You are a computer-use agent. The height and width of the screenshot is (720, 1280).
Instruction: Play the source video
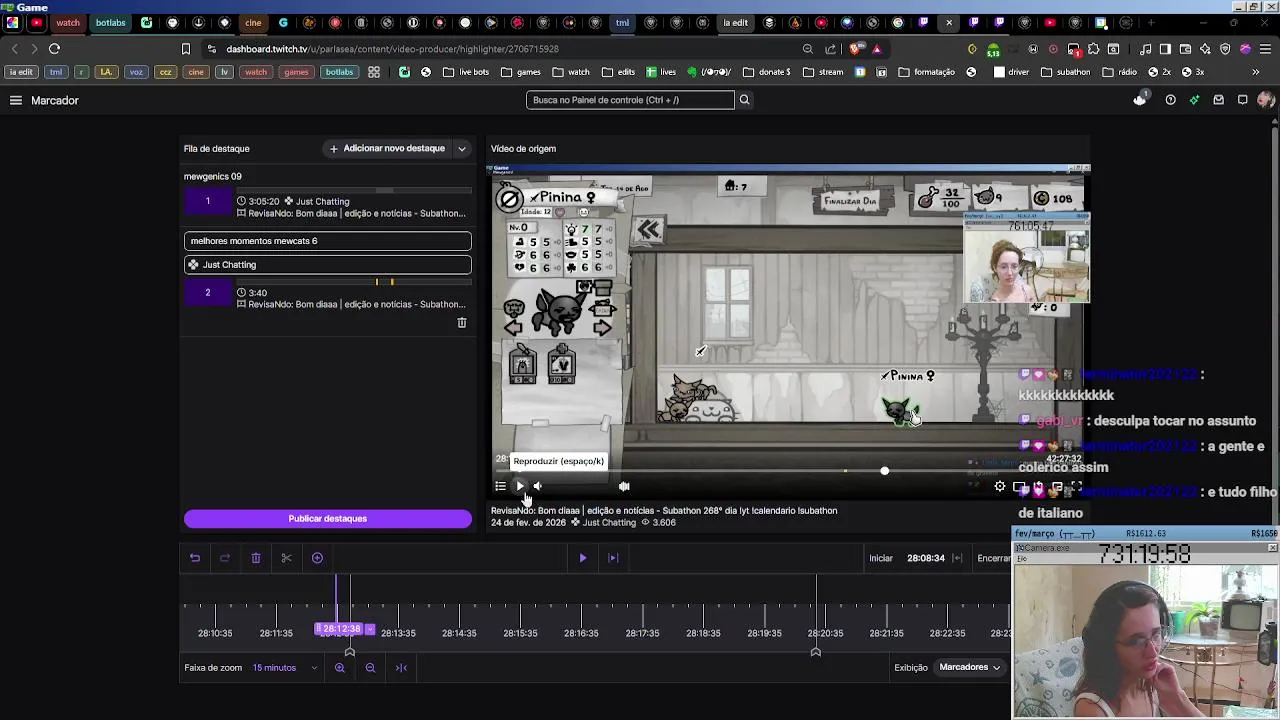pyautogui.click(x=519, y=486)
